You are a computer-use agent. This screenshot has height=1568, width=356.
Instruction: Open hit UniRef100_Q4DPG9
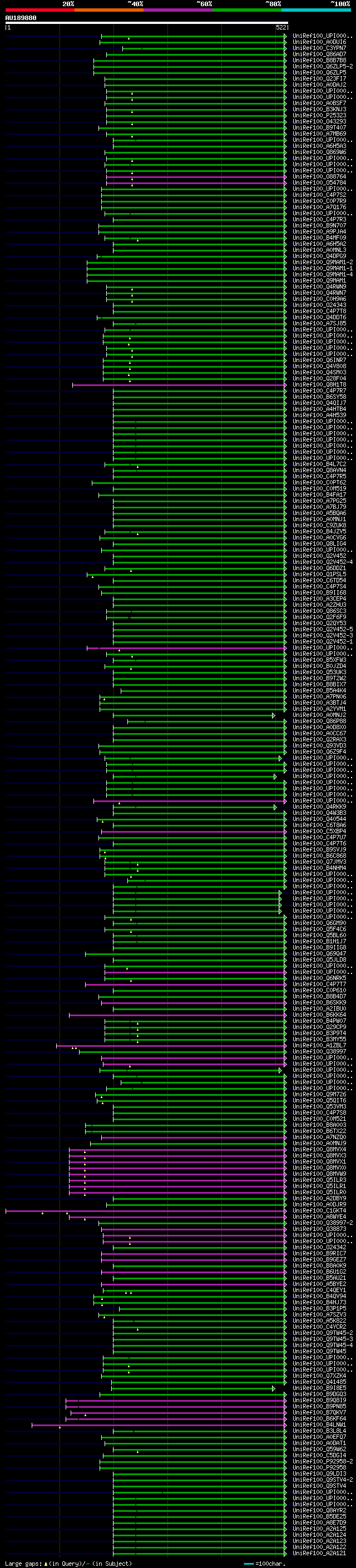pos(319,256)
